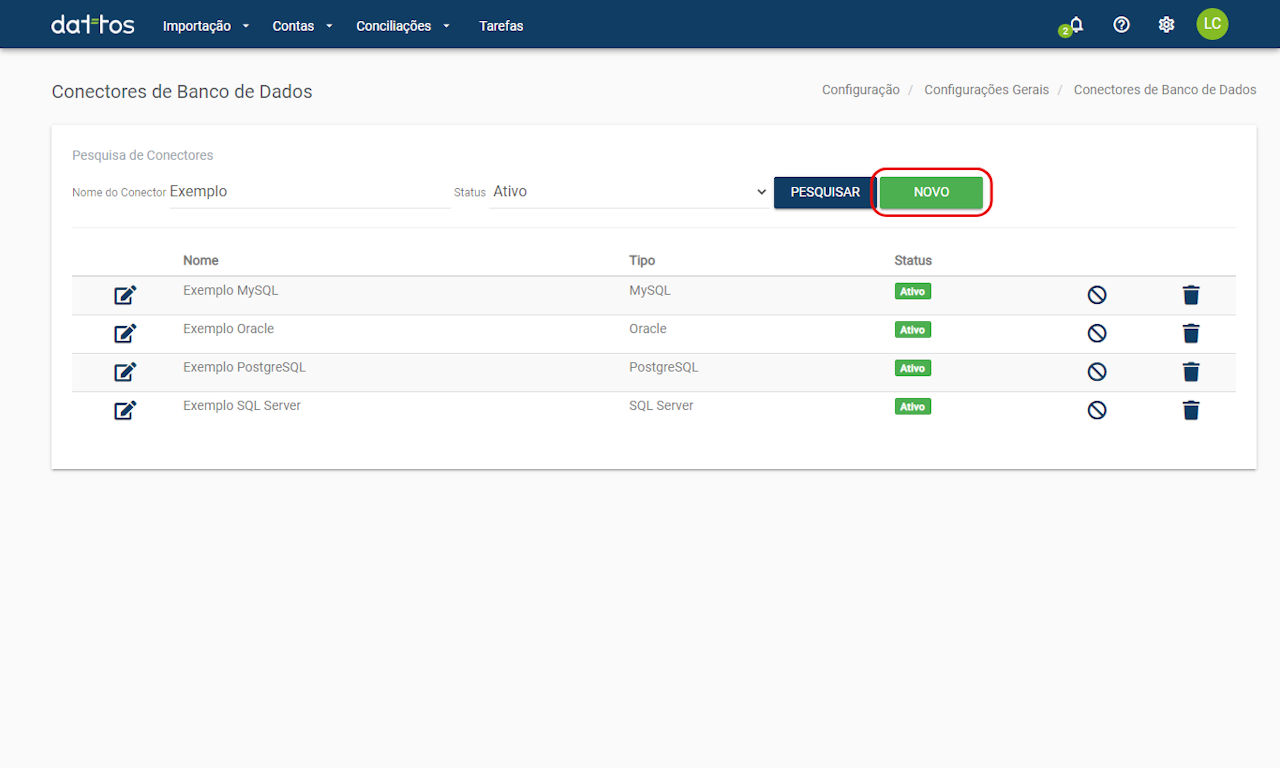The width and height of the screenshot is (1280, 768).
Task: Click edit icon for Exemplo PostgreSQL
Action: click(x=125, y=372)
